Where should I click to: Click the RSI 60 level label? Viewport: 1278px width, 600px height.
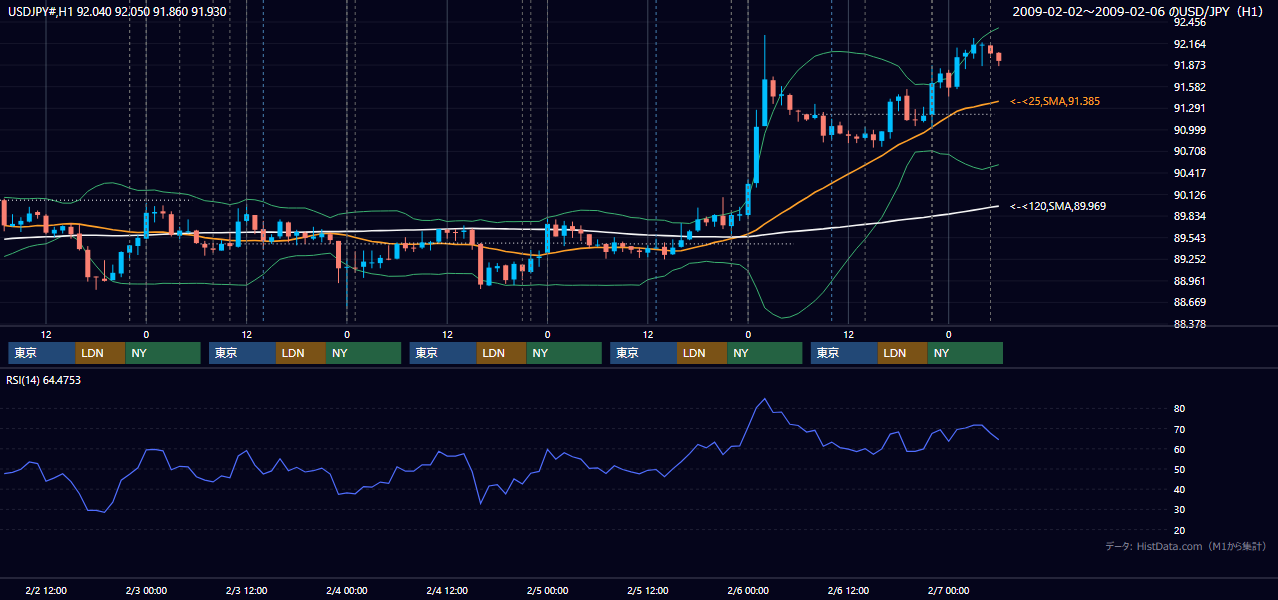point(1180,449)
